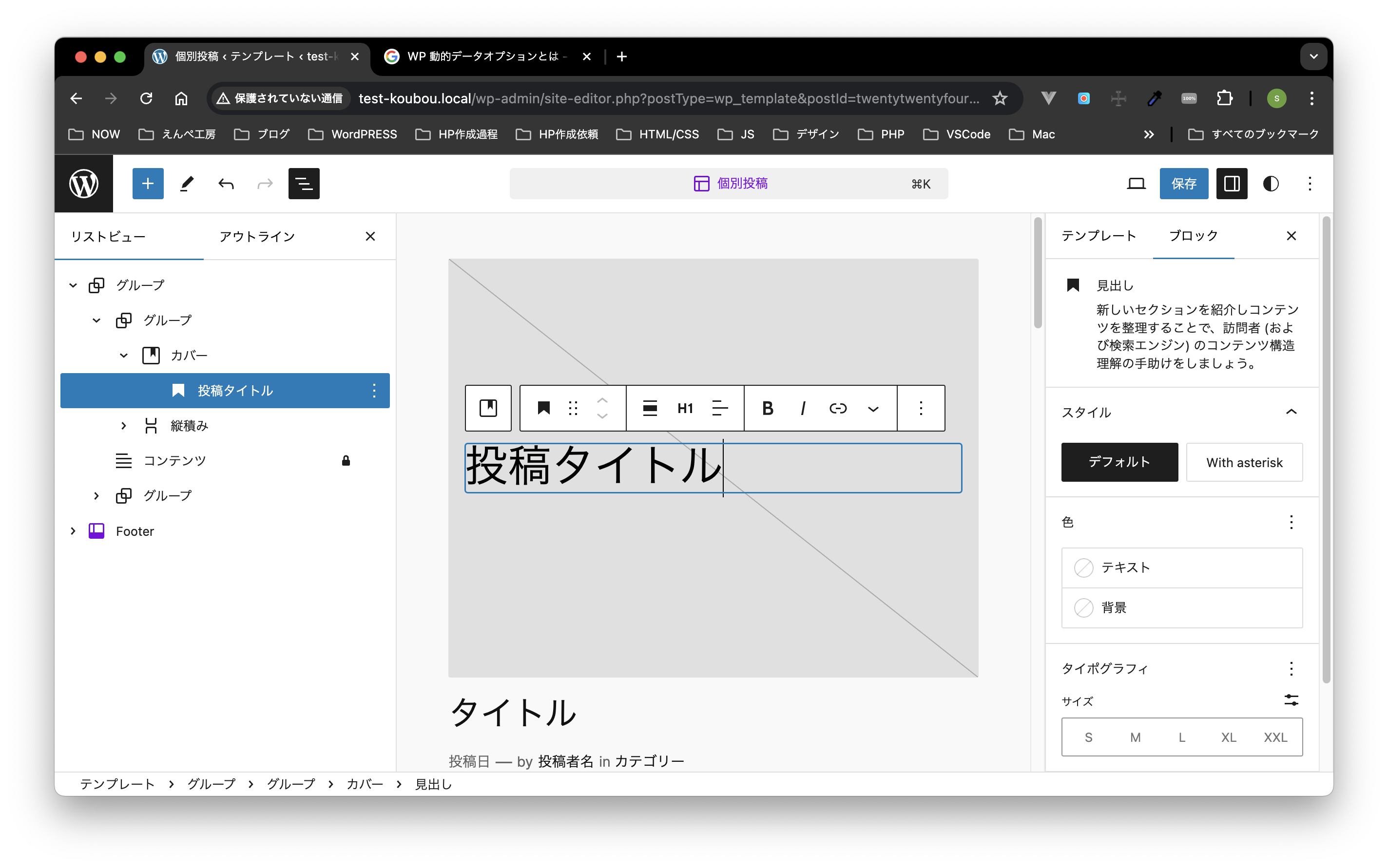Click the WordPress logo site icon
The image size is (1388, 868).
(84, 184)
